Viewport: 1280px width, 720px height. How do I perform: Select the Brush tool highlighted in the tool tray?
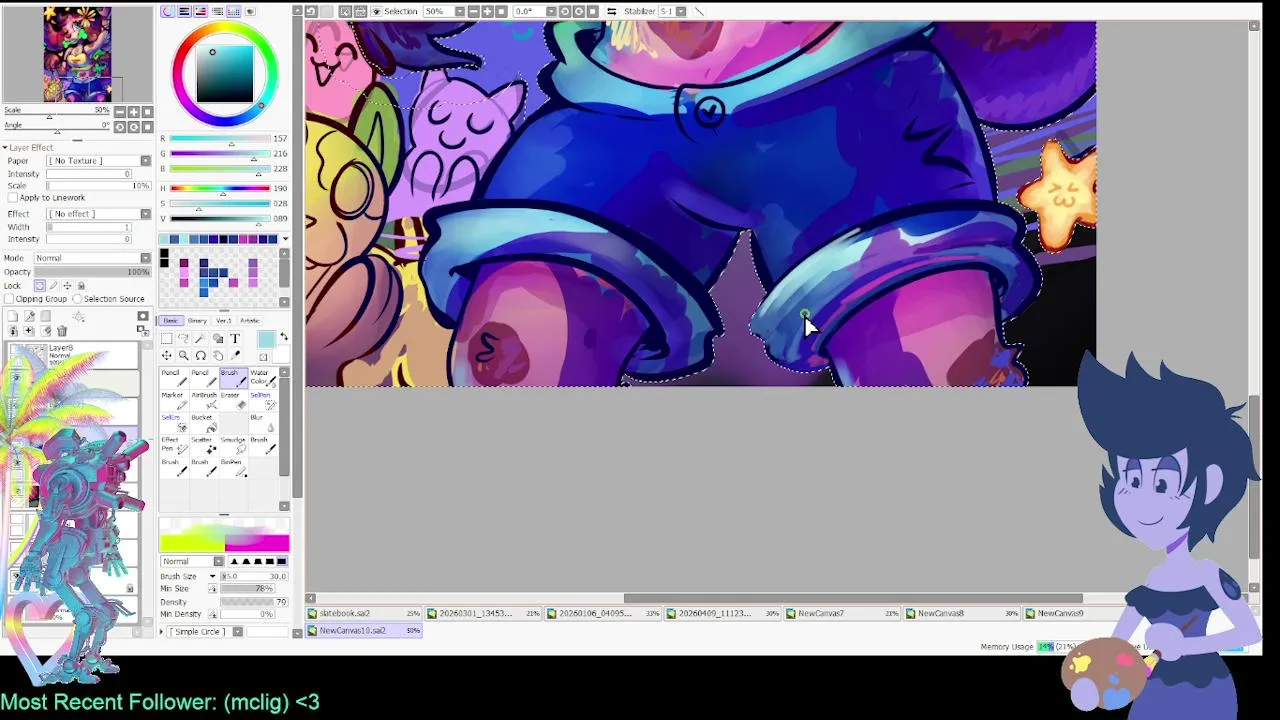pyautogui.click(x=233, y=378)
